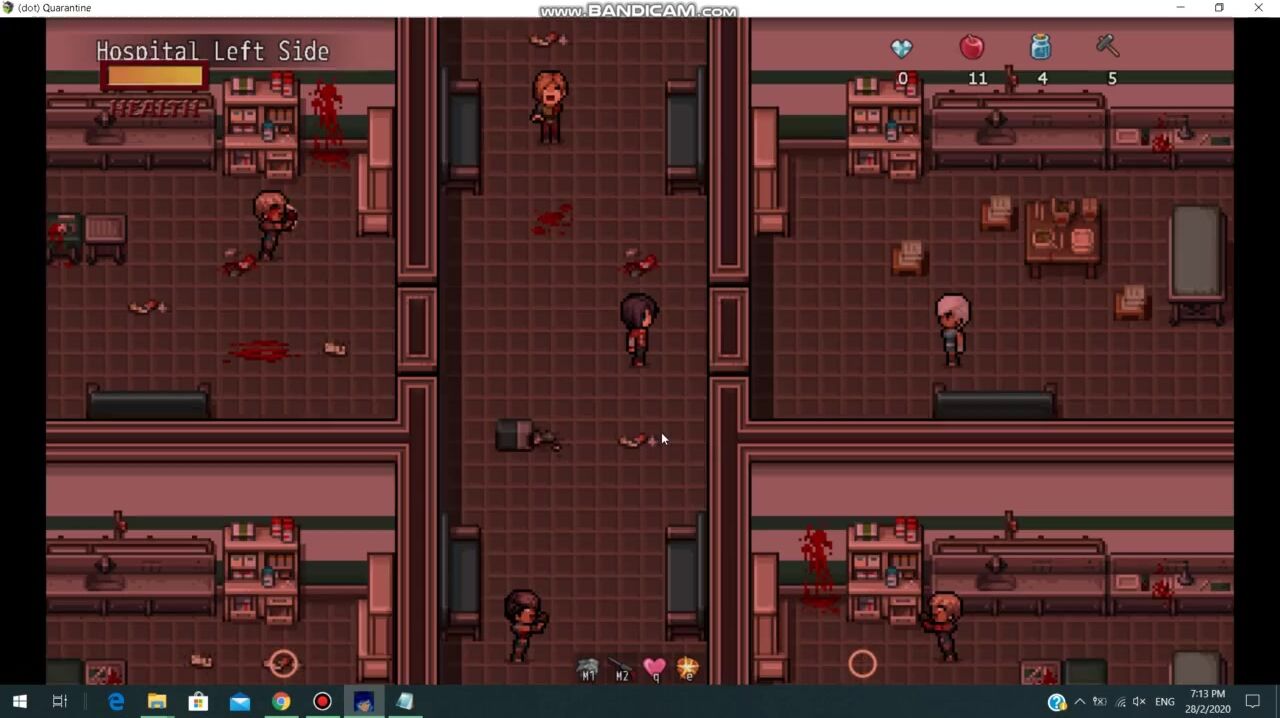Image resolution: width=1280 pixels, height=718 pixels.
Task: Select the M2 gun weapon slot
Action: pos(621,669)
